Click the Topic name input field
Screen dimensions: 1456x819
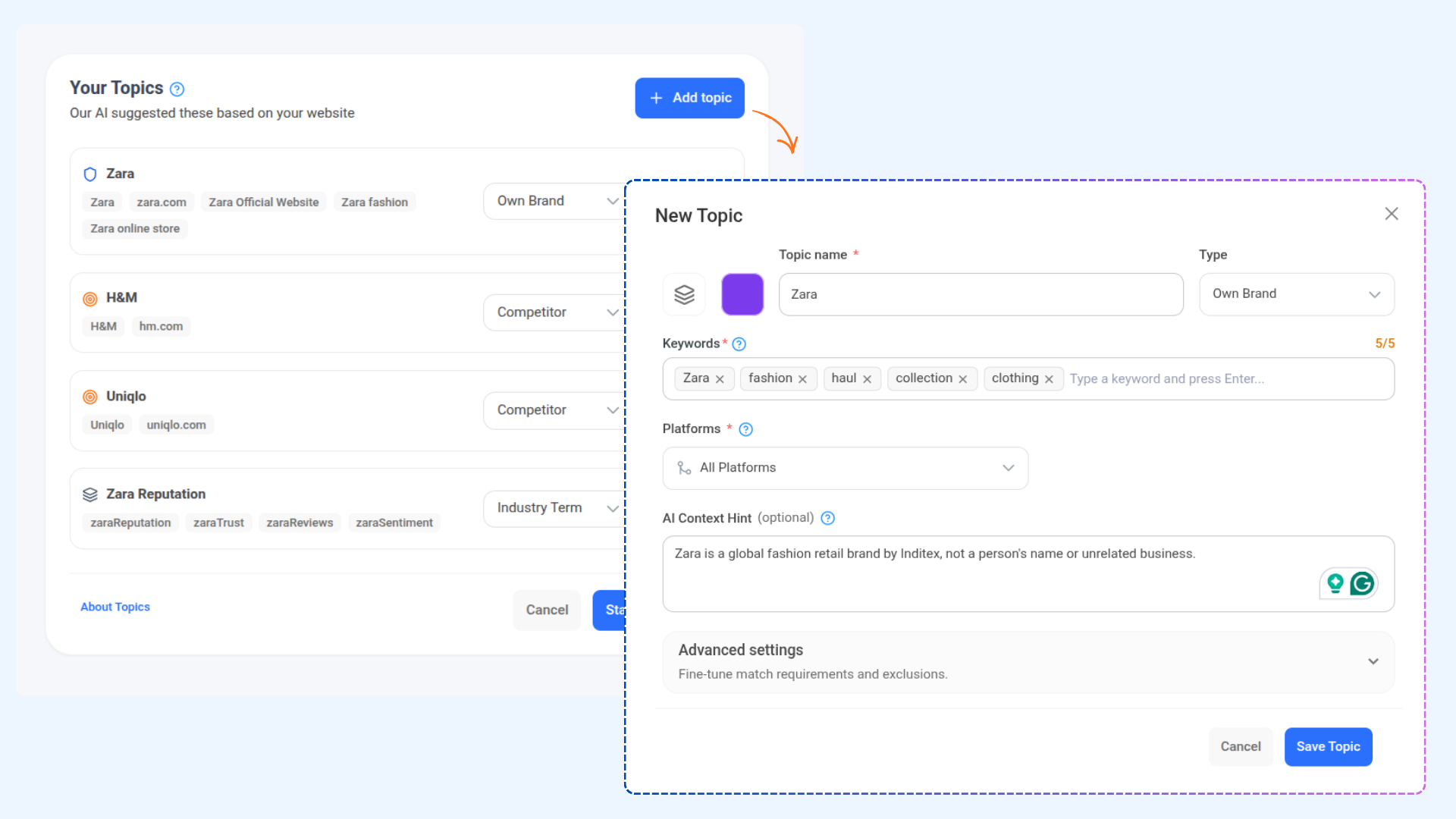(x=981, y=294)
